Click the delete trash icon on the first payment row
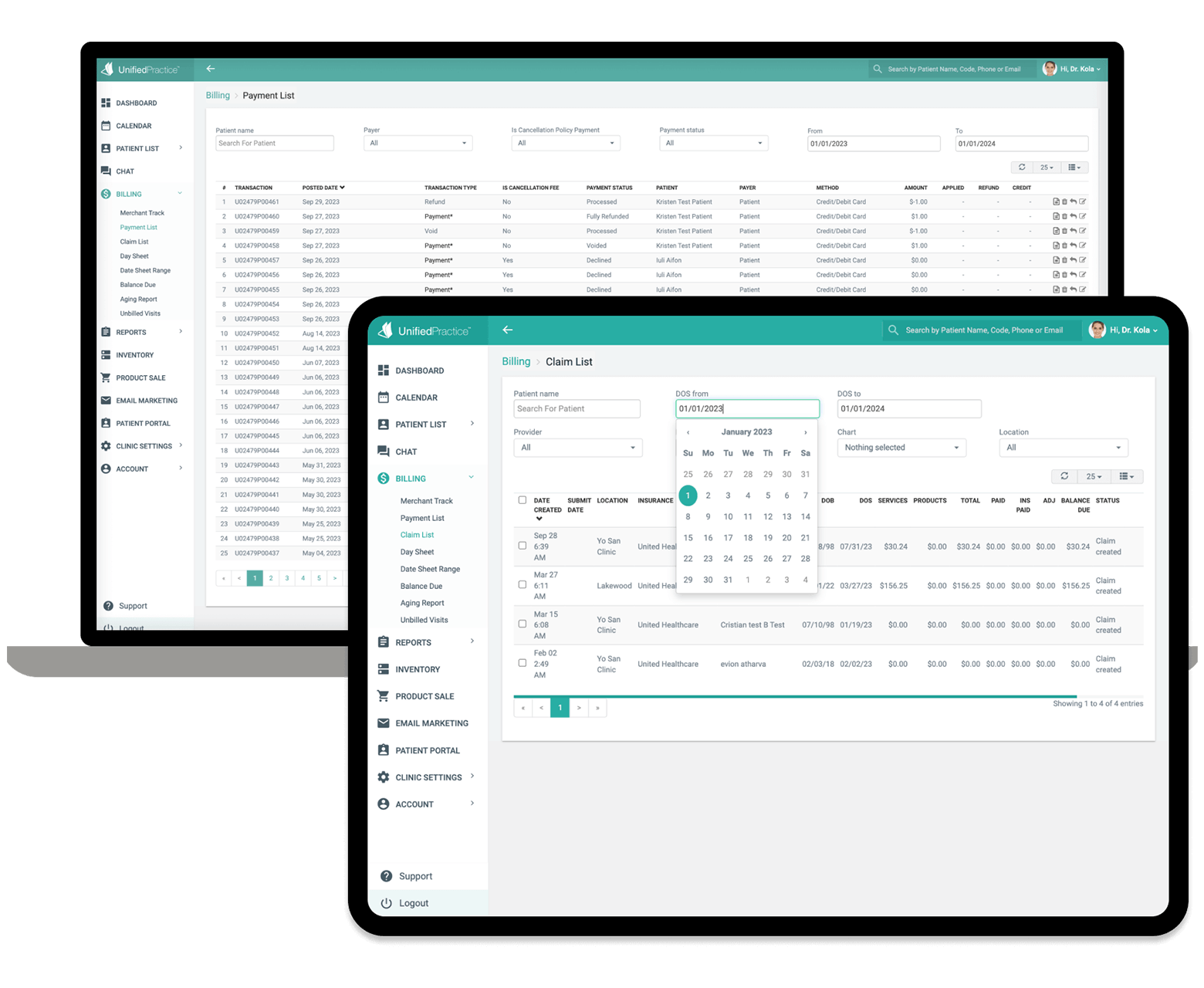 pos(1064,201)
